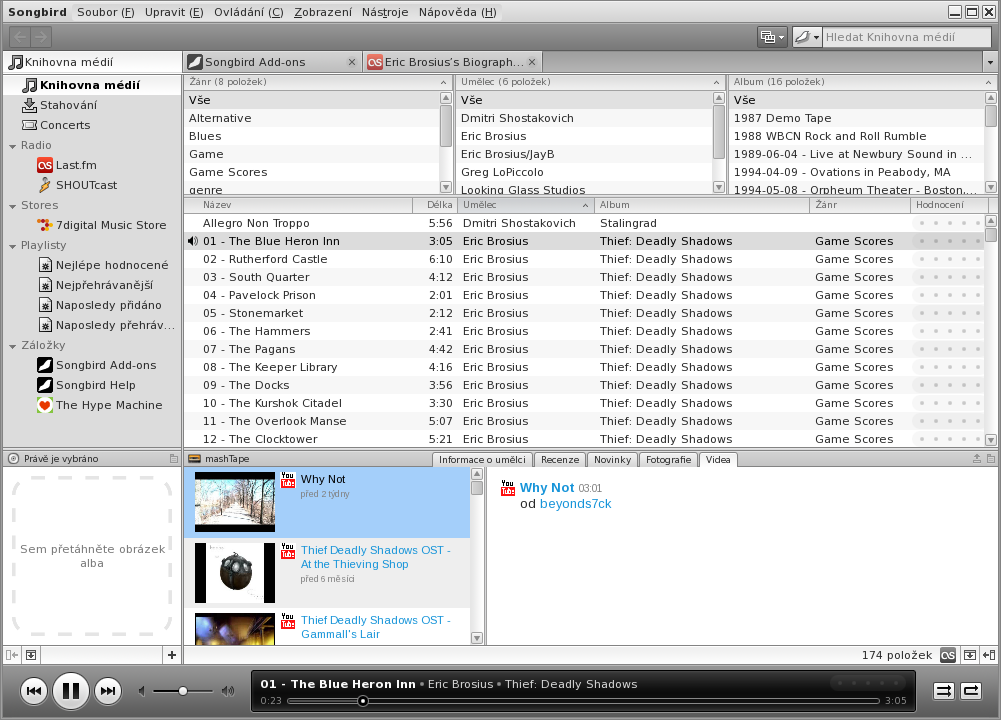Click the loud speaker icon for max volume
The height and width of the screenshot is (720, 1001).
click(x=228, y=691)
